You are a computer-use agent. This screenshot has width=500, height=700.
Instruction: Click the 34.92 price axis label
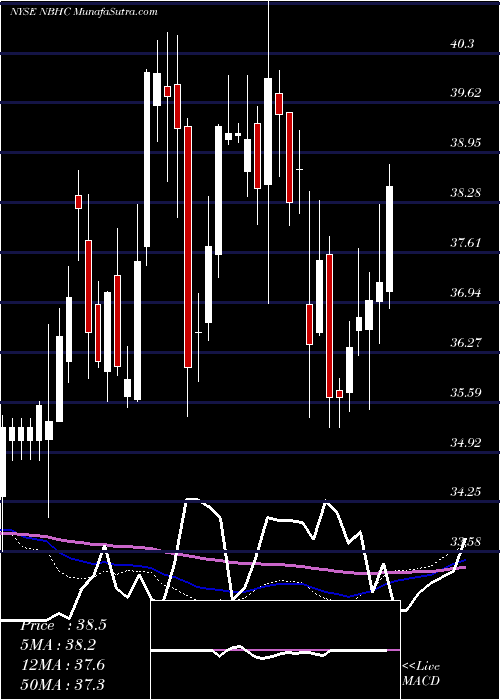point(466,443)
